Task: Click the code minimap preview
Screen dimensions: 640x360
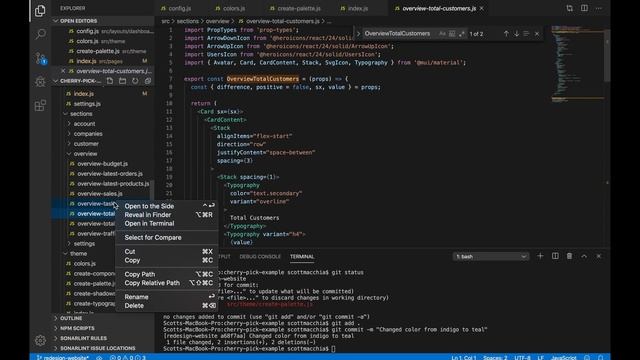Action: (x=578, y=63)
